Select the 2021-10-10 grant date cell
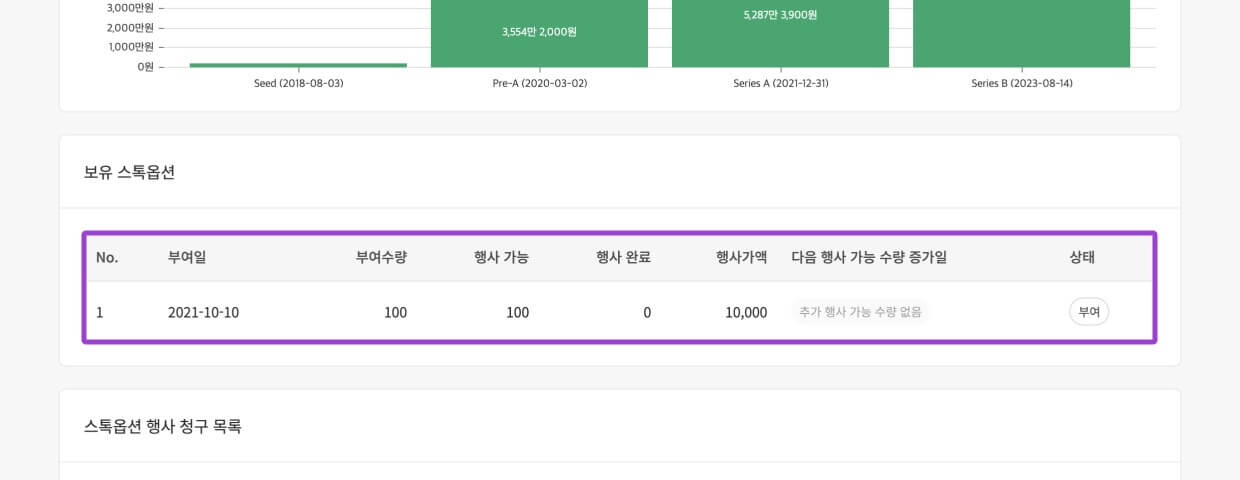The width and height of the screenshot is (1240, 480). pos(203,312)
